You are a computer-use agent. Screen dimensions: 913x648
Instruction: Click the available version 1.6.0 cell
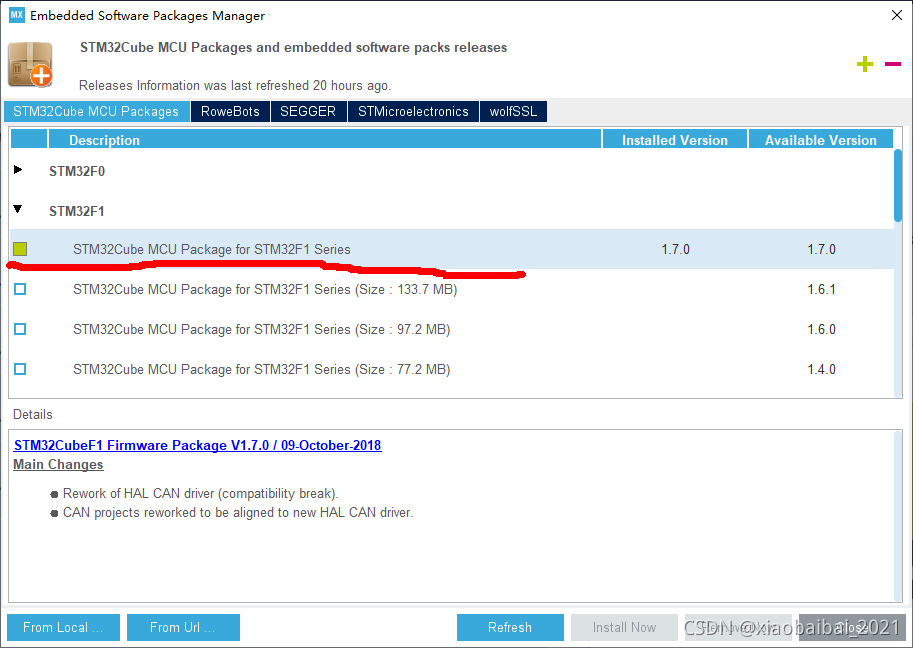pyautogui.click(x=822, y=330)
